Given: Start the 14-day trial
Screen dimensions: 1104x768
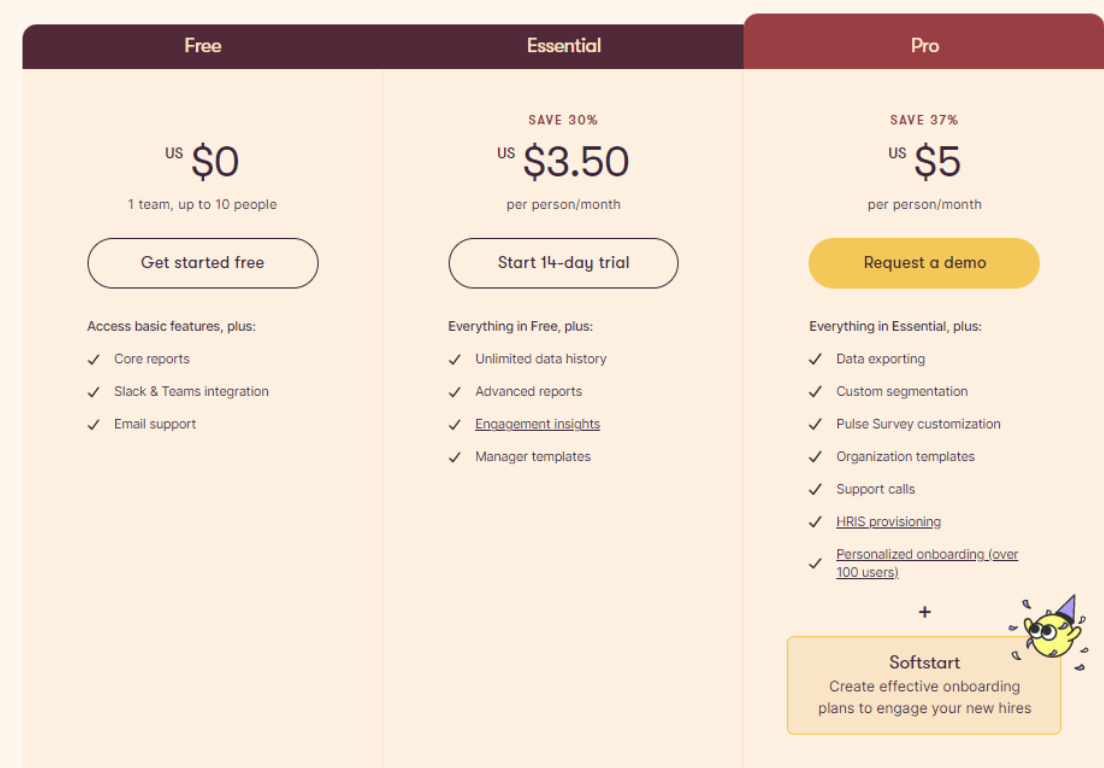Looking at the screenshot, I should [x=563, y=263].
